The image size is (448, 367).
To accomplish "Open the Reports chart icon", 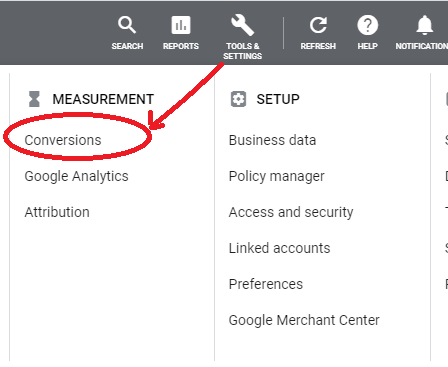I will click(x=181, y=25).
